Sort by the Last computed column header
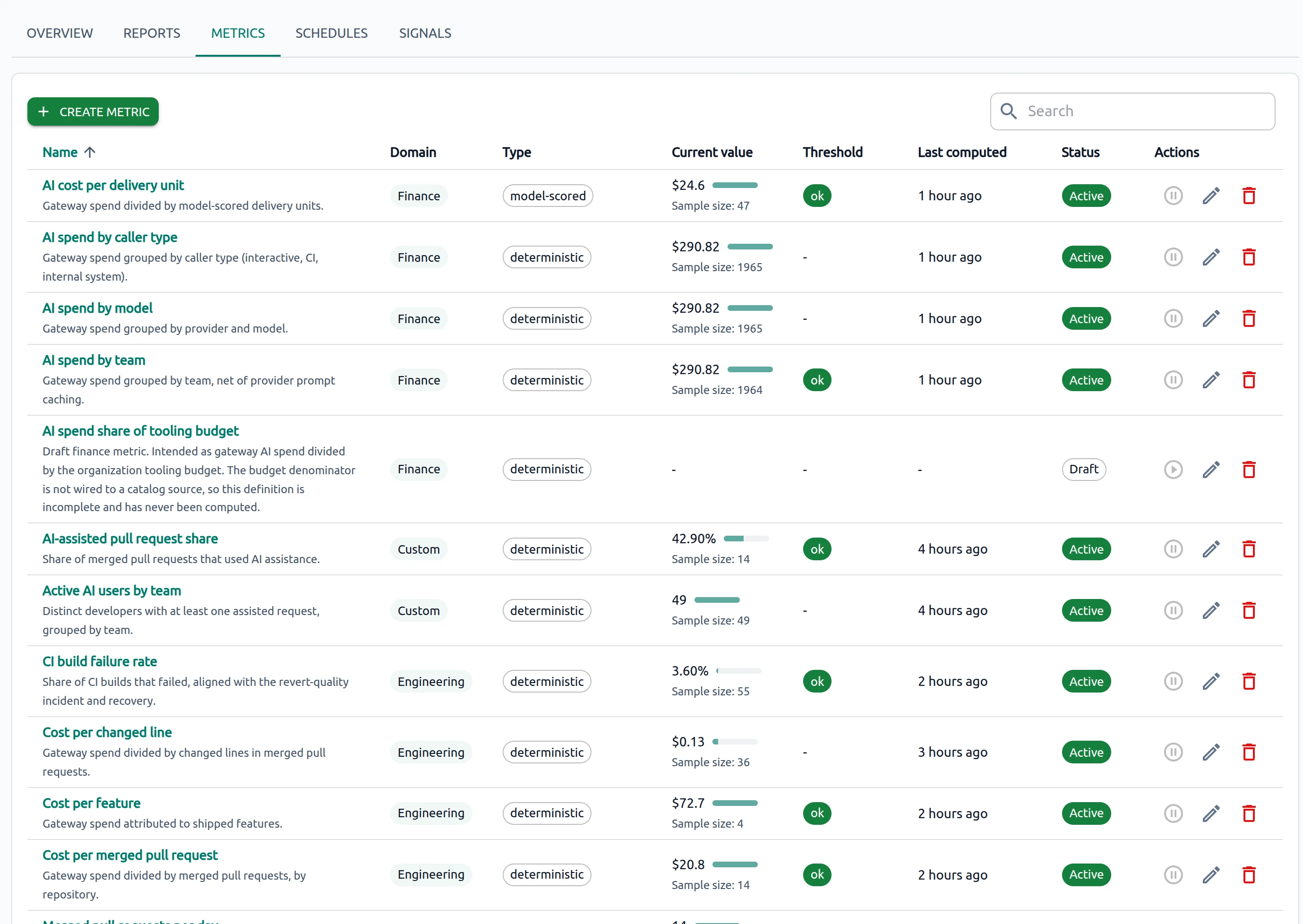Image resolution: width=1303 pixels, height=924 pixels. click(961, 153)
